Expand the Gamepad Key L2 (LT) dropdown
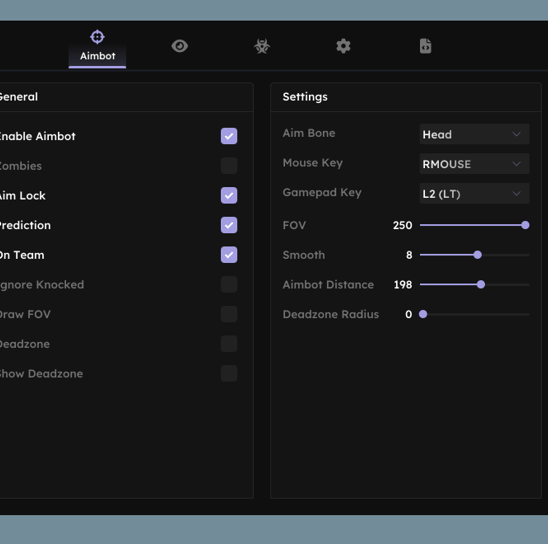 (474, 194)
